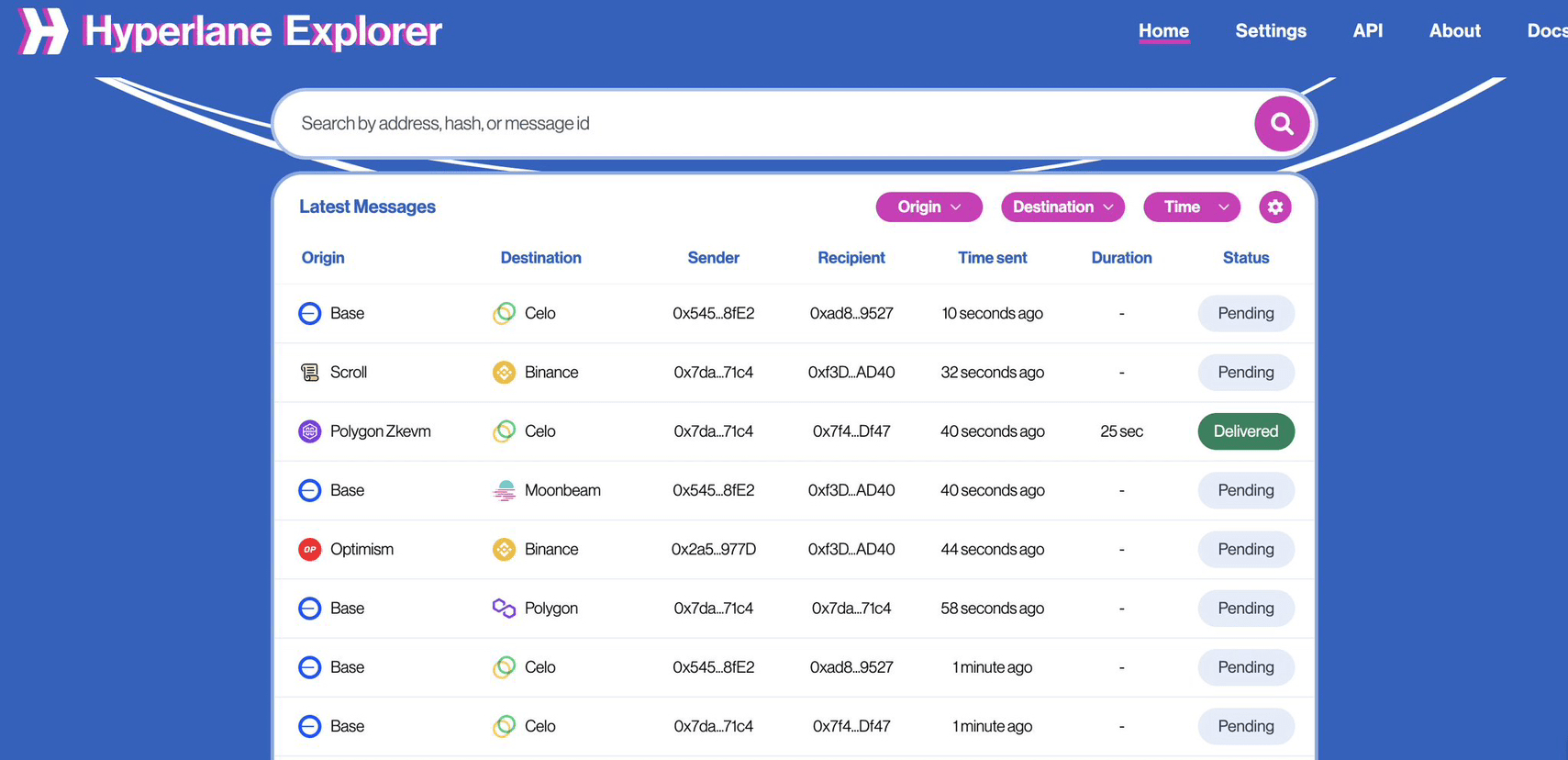Click the Delivered status badge
Viewport: 1568px width, 760px height.
(x=1245, y=431)
